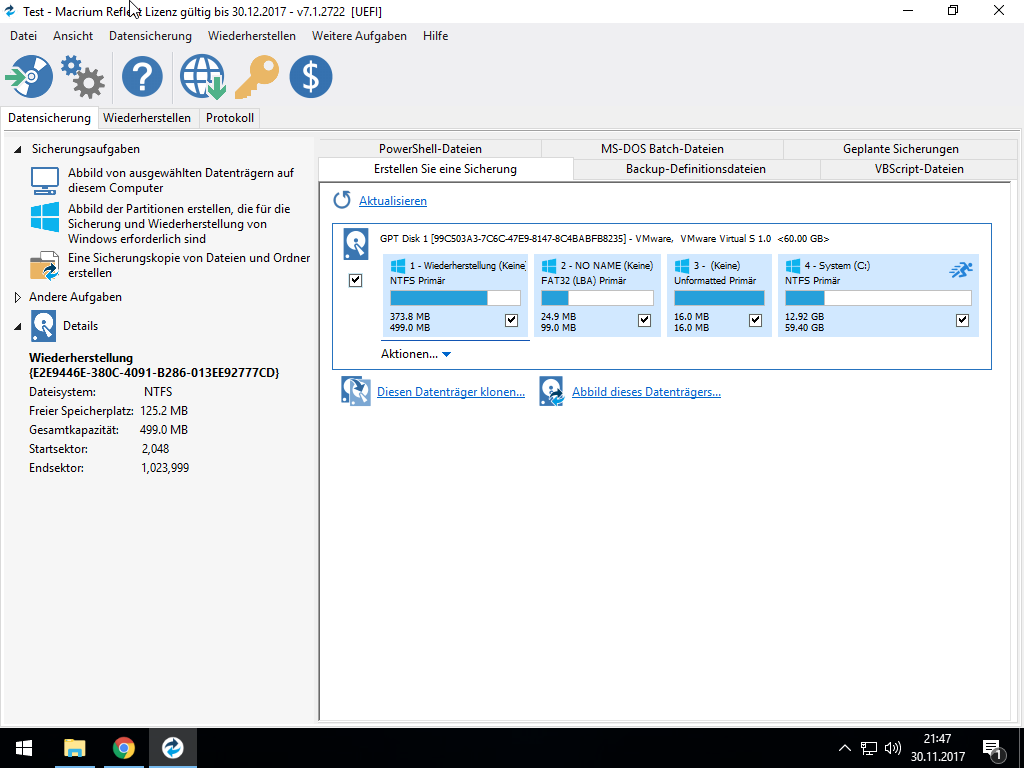The height and width of the screenshot is (768, 1024).
Task: Click the backup disc toolbar icon
Action: [x=29, y=76]
